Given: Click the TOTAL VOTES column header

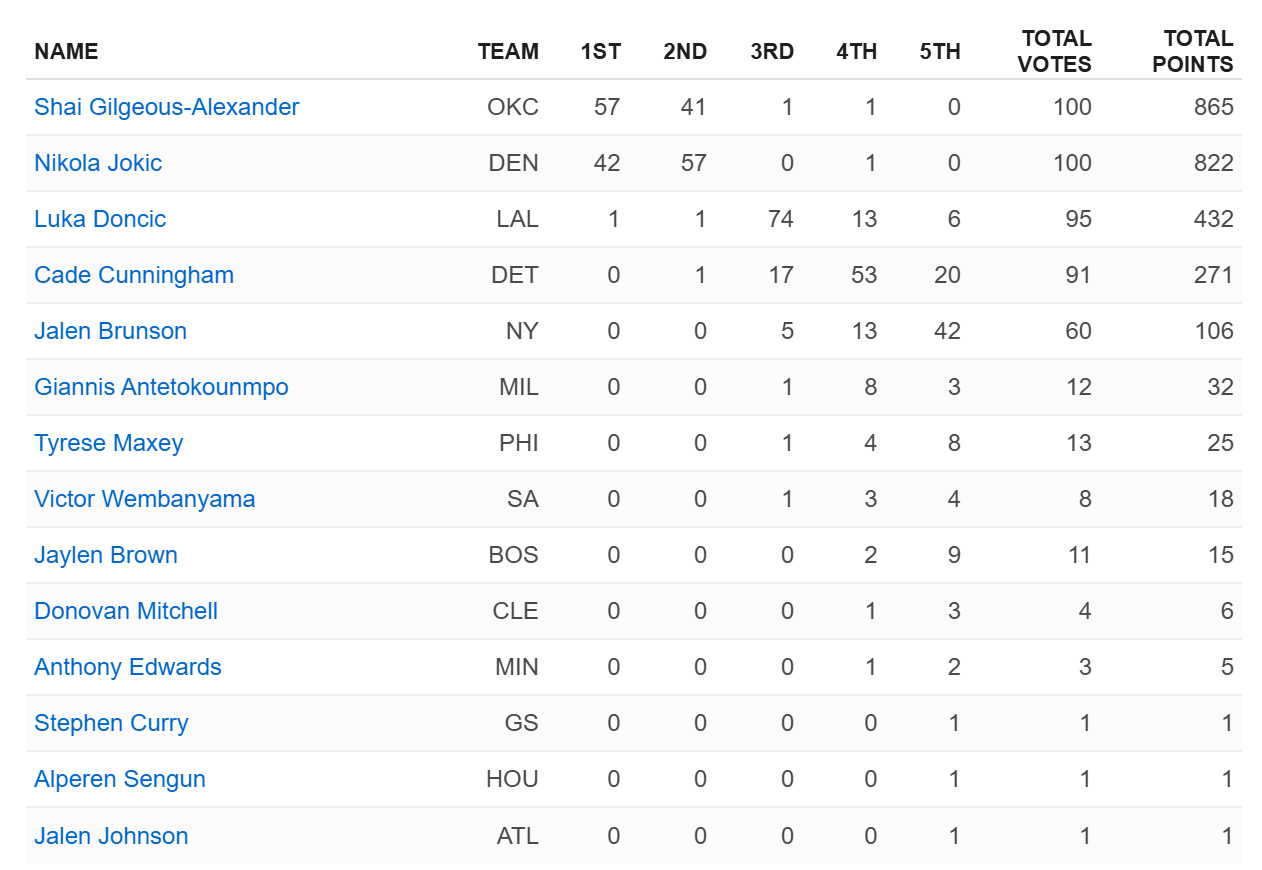Looking at the screenshot, I should click(1054, 52).
